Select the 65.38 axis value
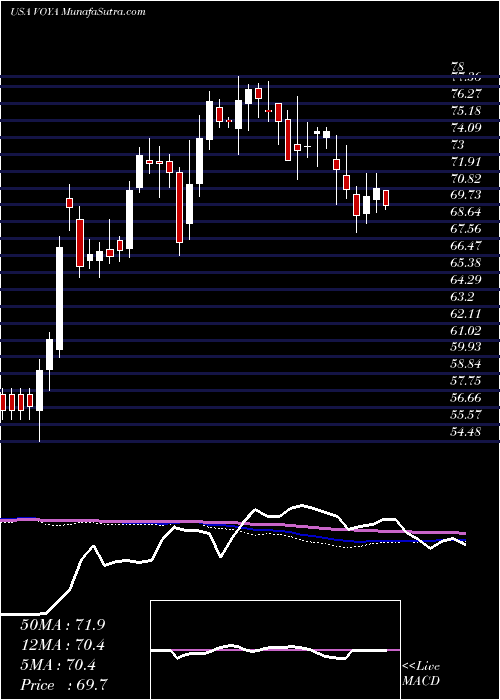The width and height of the screenshot is (500, 700). (x=466, y=263)
